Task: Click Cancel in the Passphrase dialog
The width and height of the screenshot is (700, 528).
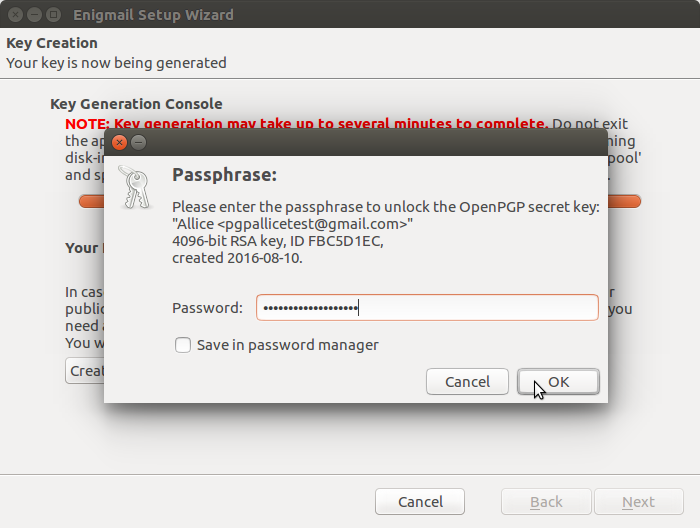Action: click(467, 382)
